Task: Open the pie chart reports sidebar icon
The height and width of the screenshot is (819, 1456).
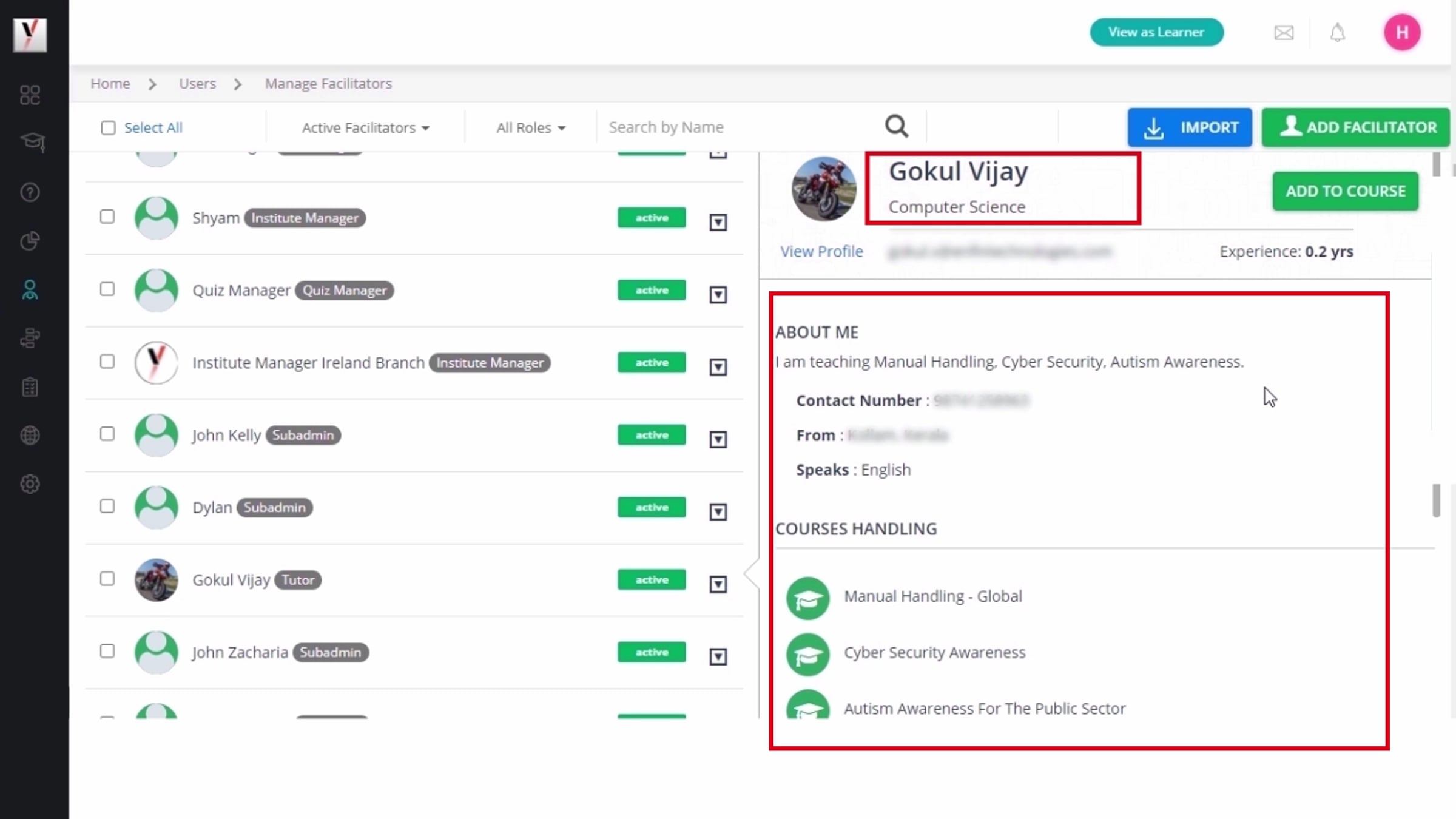Action: click(x=30, y=241)
